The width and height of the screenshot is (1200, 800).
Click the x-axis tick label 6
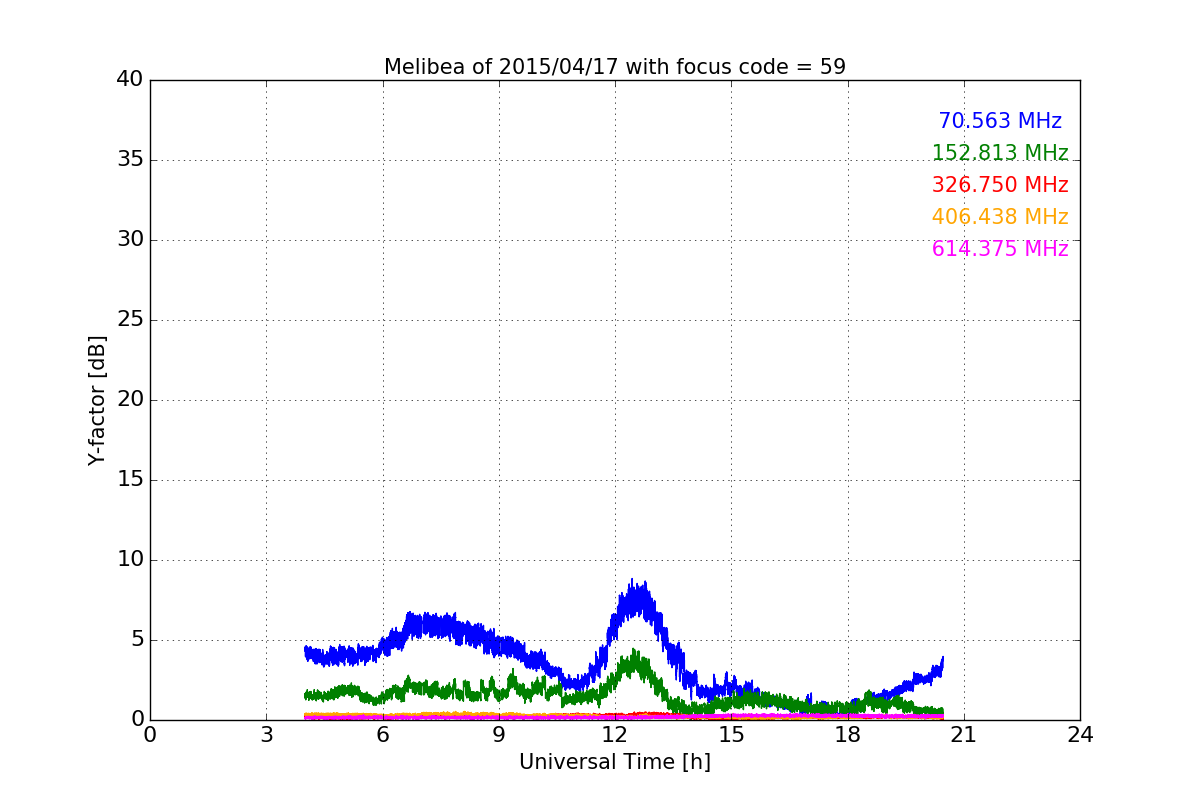(x=383, y=734)
